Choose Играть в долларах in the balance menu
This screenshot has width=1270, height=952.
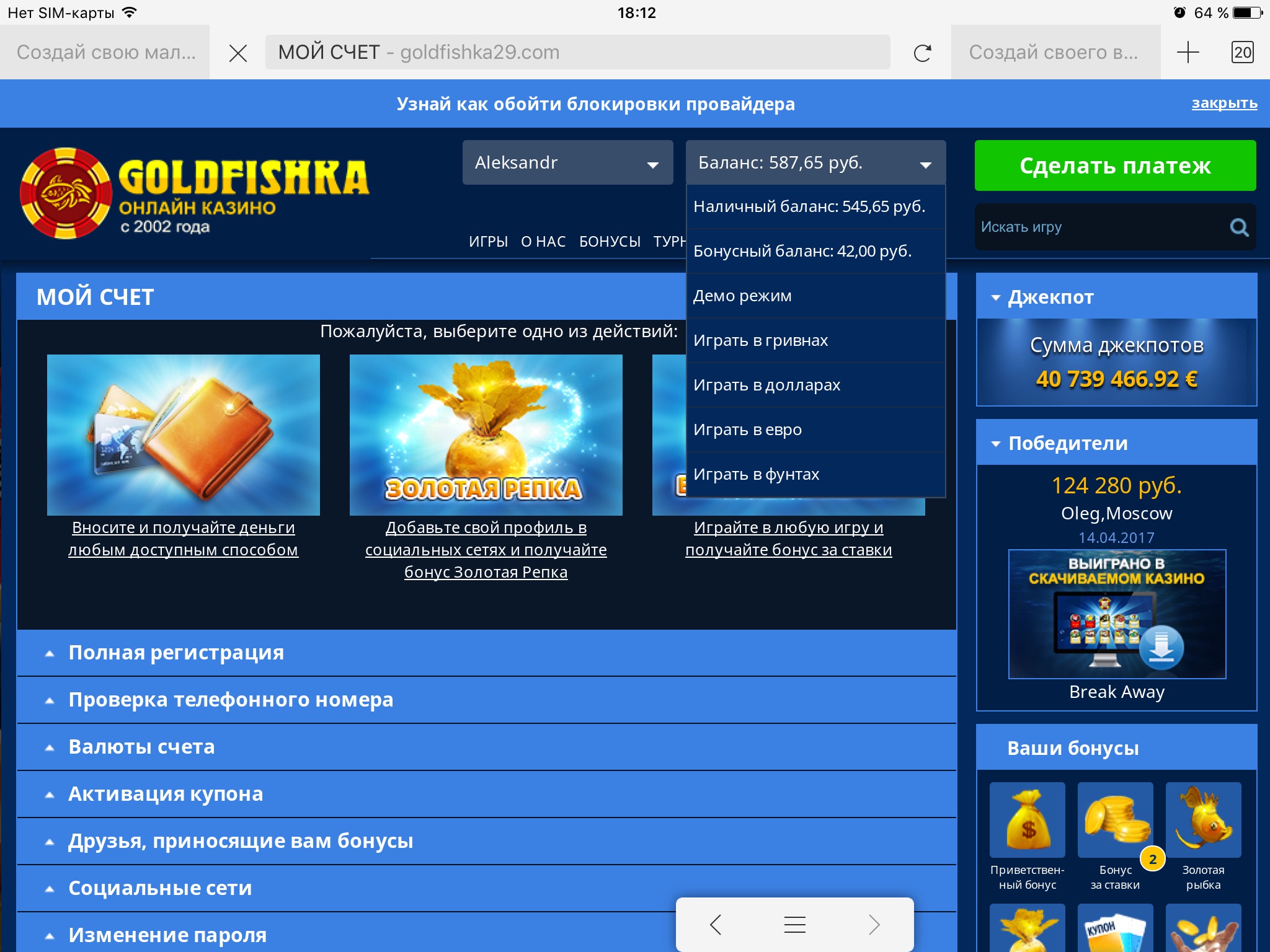coord(766,385)
